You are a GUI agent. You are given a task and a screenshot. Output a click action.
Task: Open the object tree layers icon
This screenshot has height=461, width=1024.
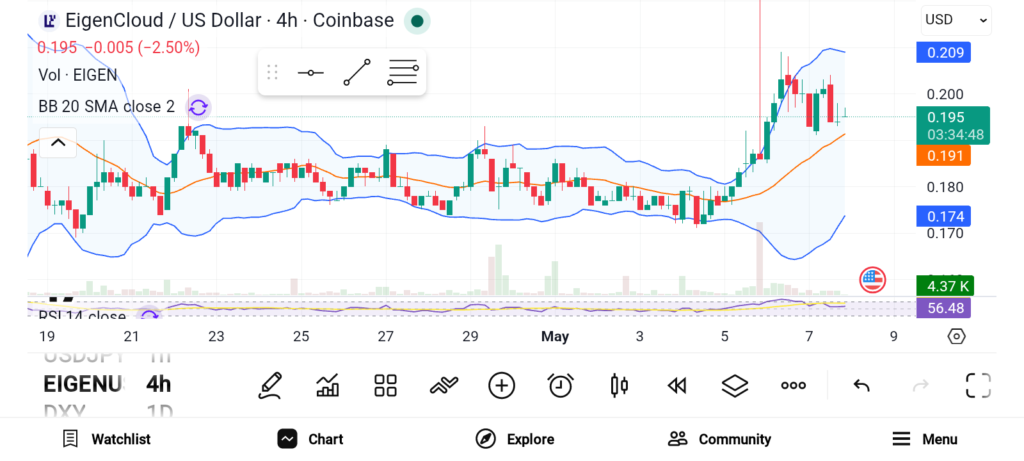click(x=735, y=385)
